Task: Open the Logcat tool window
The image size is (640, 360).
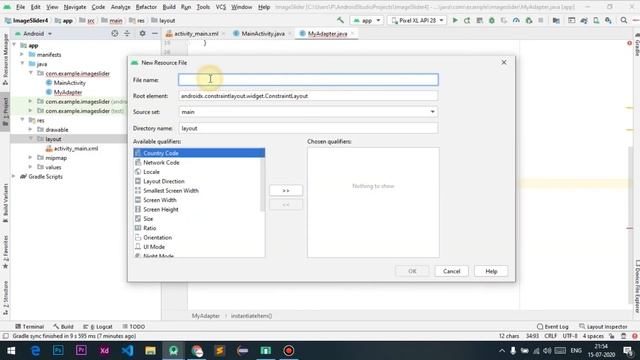Action: click(98, 327)
